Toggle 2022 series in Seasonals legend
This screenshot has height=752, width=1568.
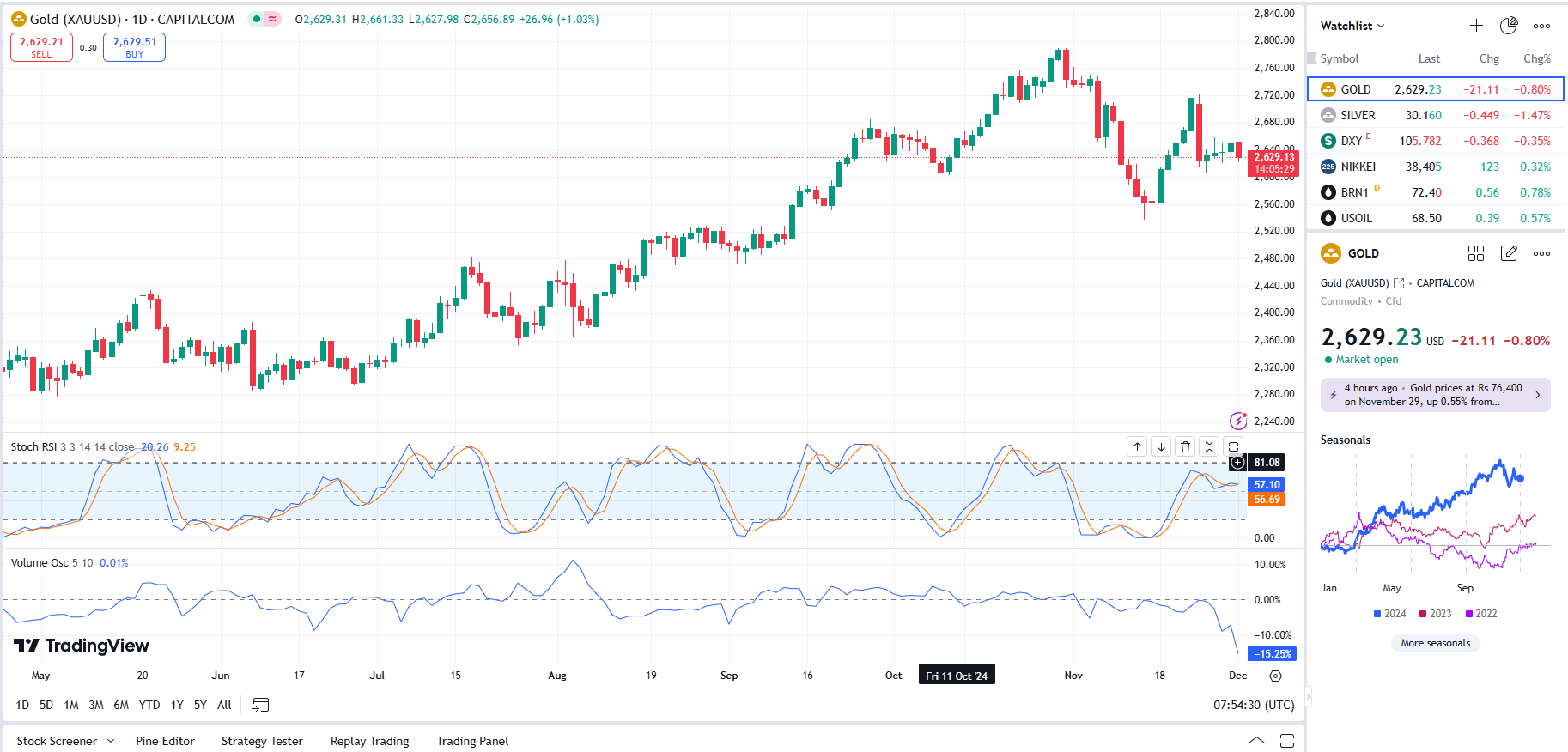[1480, 614]
